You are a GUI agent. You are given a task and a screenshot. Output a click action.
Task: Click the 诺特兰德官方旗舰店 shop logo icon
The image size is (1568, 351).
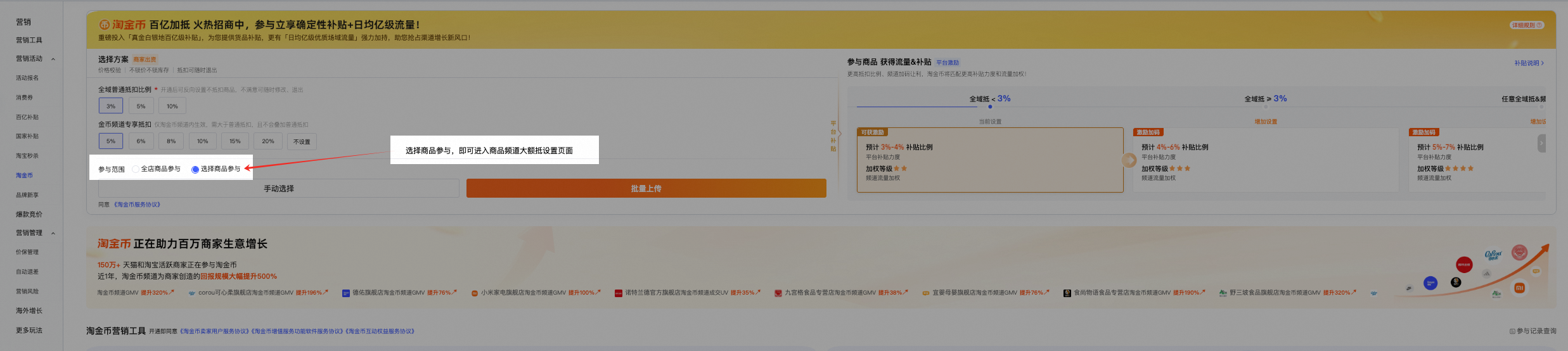click(619, 293)
